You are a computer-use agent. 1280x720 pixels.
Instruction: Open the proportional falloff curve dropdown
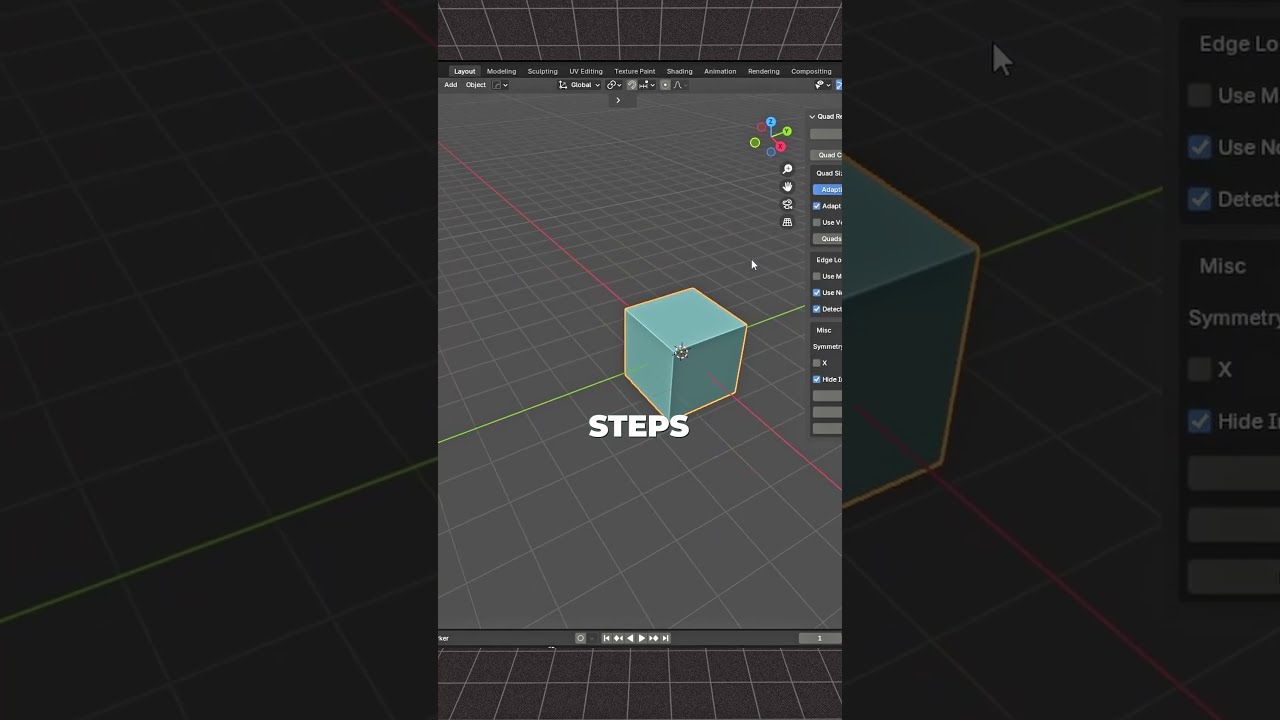679,85
